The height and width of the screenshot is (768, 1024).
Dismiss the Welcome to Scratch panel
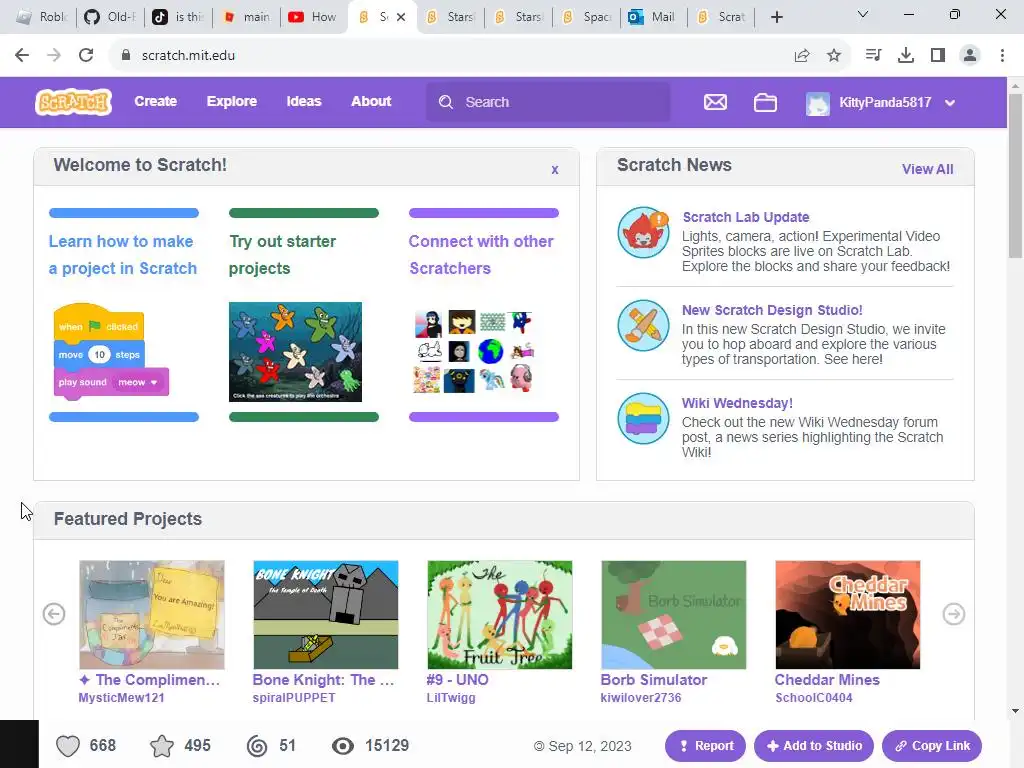[x=554, y=170]
